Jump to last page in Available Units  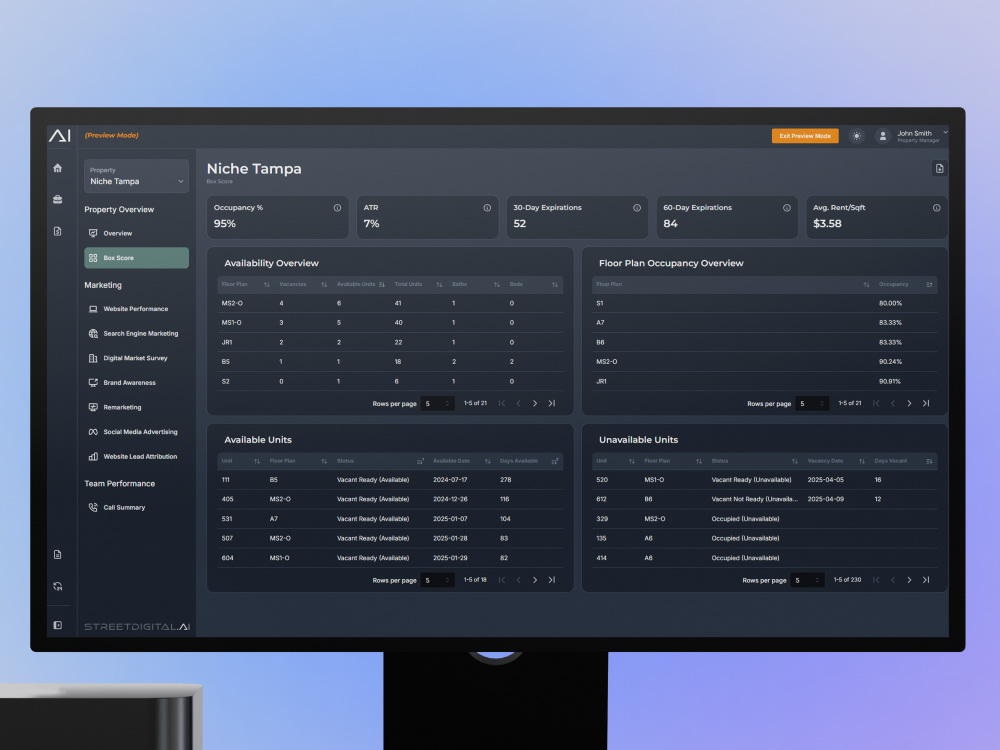pos(552,580)
